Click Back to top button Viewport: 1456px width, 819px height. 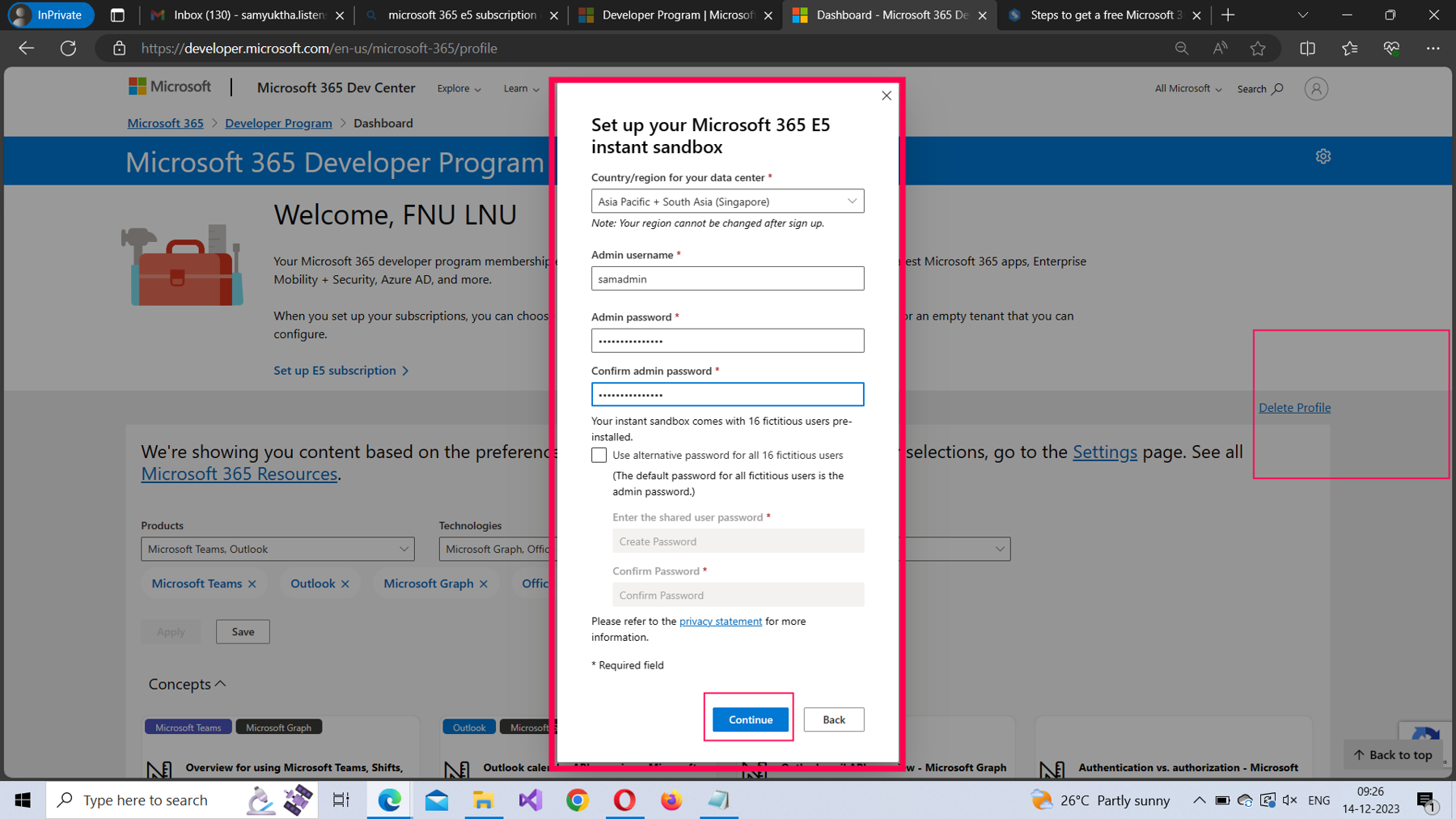(1392, 754)
